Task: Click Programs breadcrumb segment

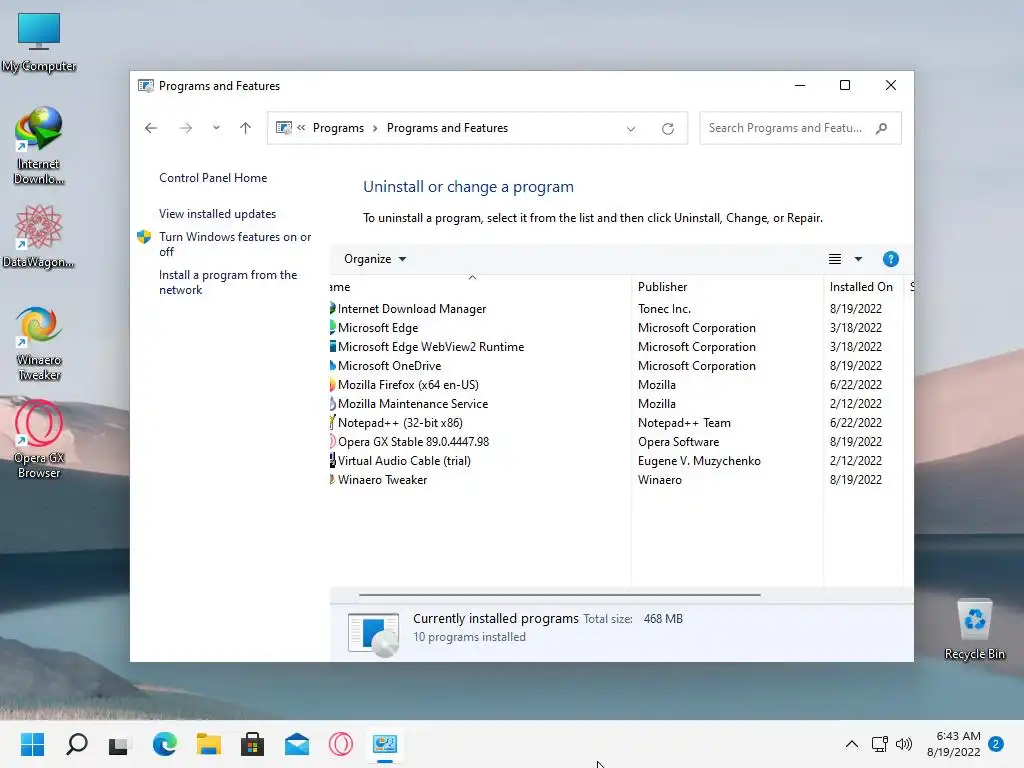Action: tap(338, 128)
